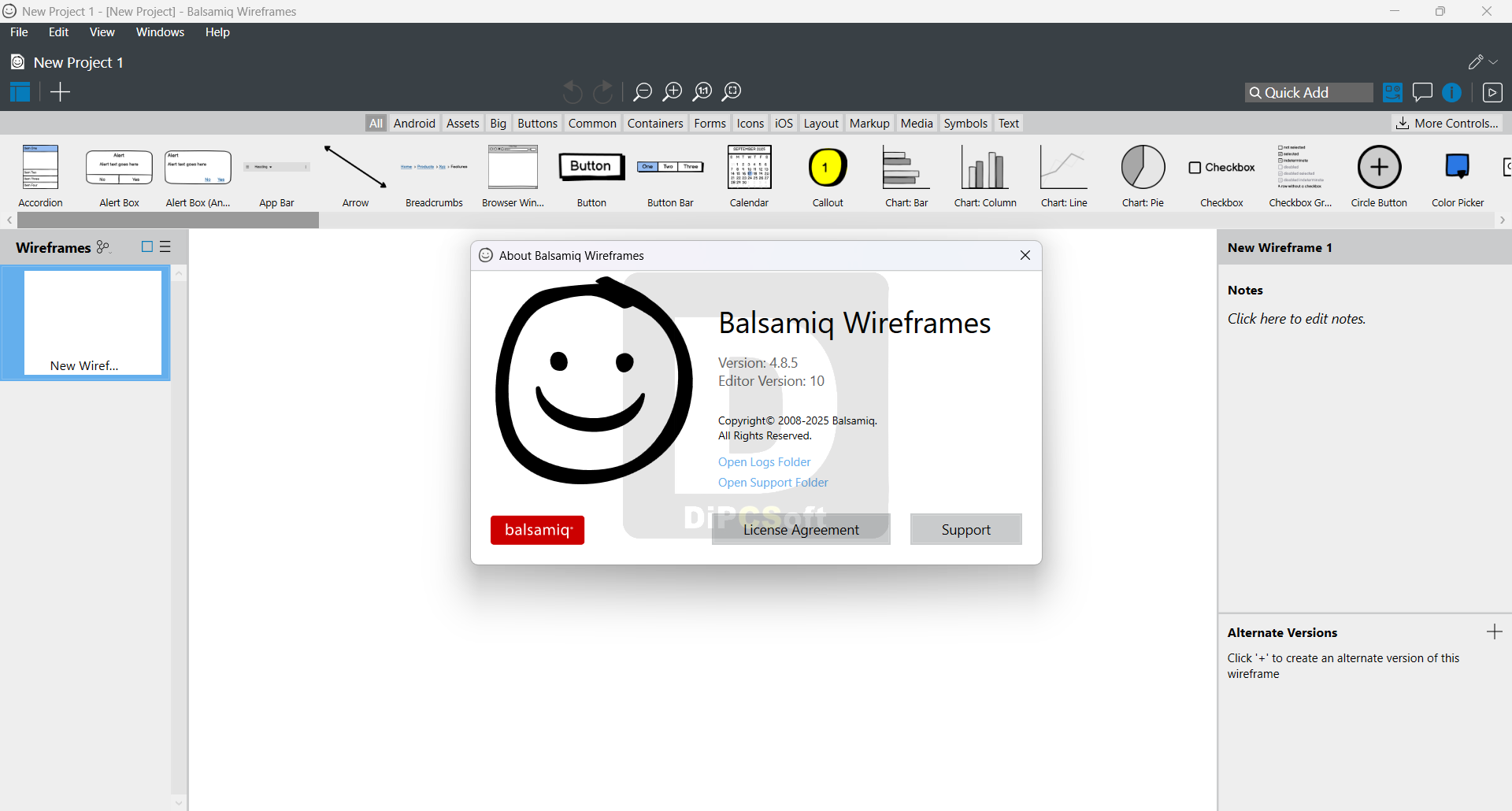Select the Arrow control

pyautogui.click(x=355, y=176)
